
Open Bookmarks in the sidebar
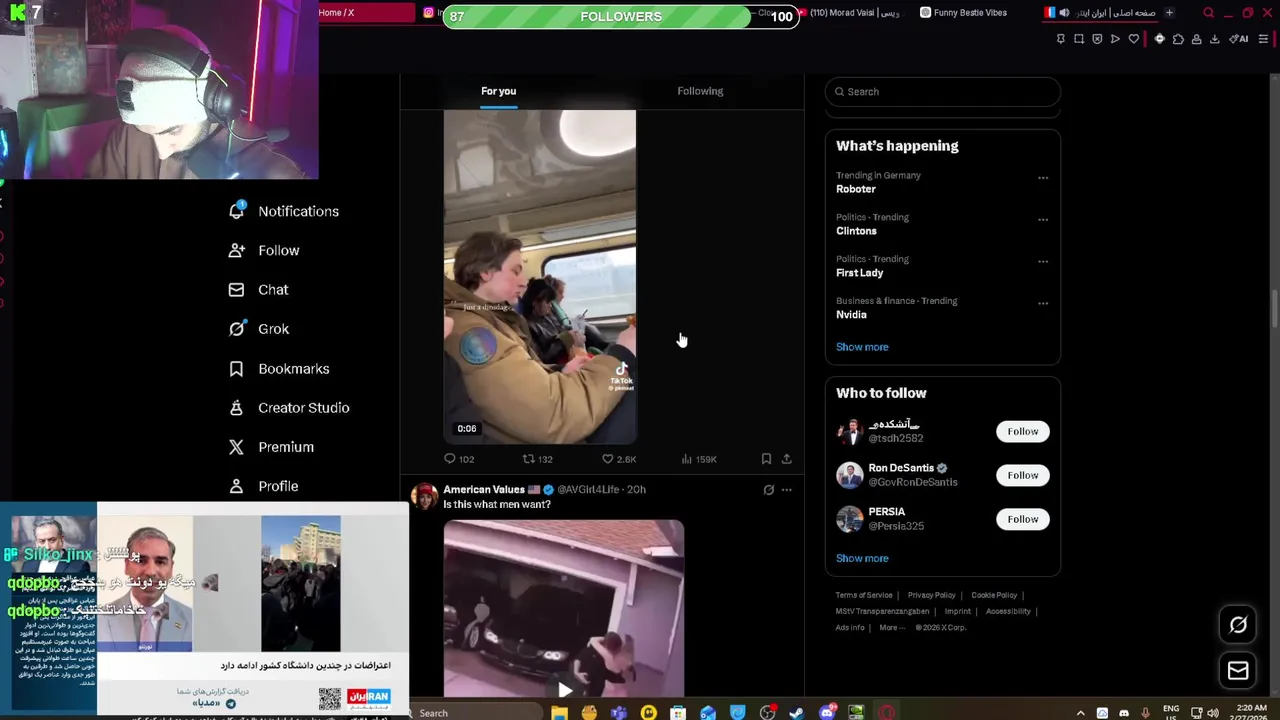coord(279,369)
